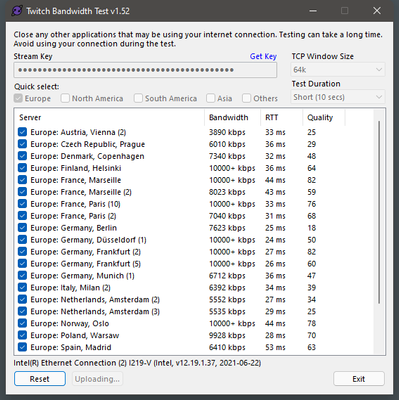399x400 pixels.
Task: Click the 8023 kbps bandwidth value
Action: [x=227, y=192]
